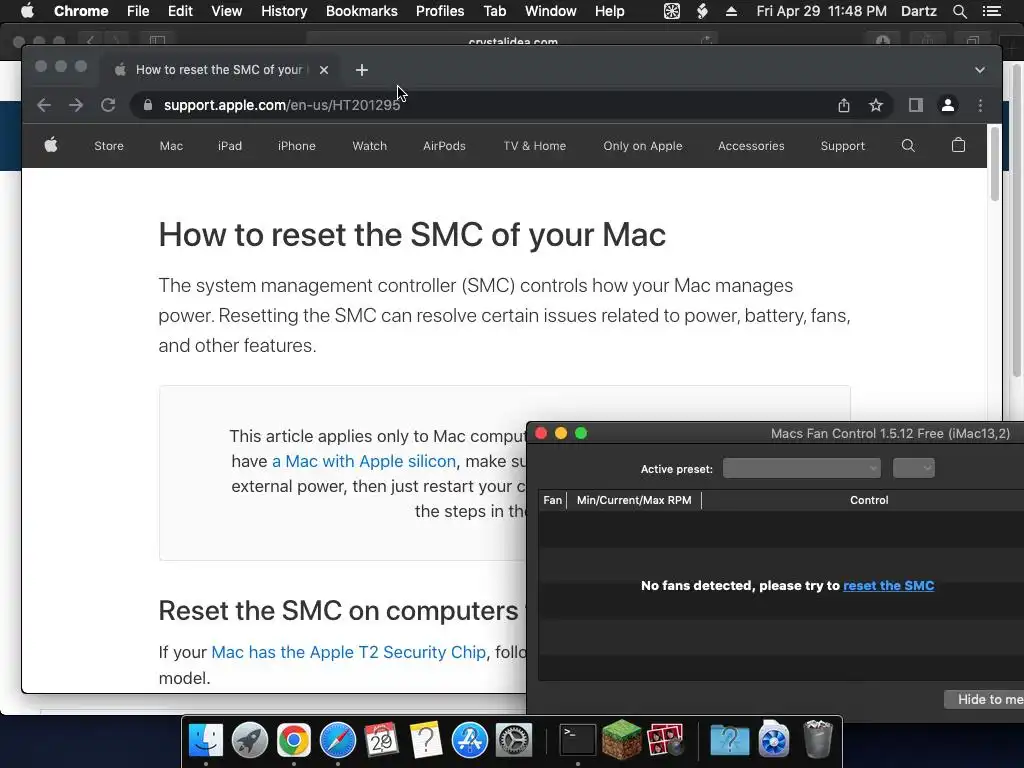
Task: View site security lock info
Action: point(148,105)
